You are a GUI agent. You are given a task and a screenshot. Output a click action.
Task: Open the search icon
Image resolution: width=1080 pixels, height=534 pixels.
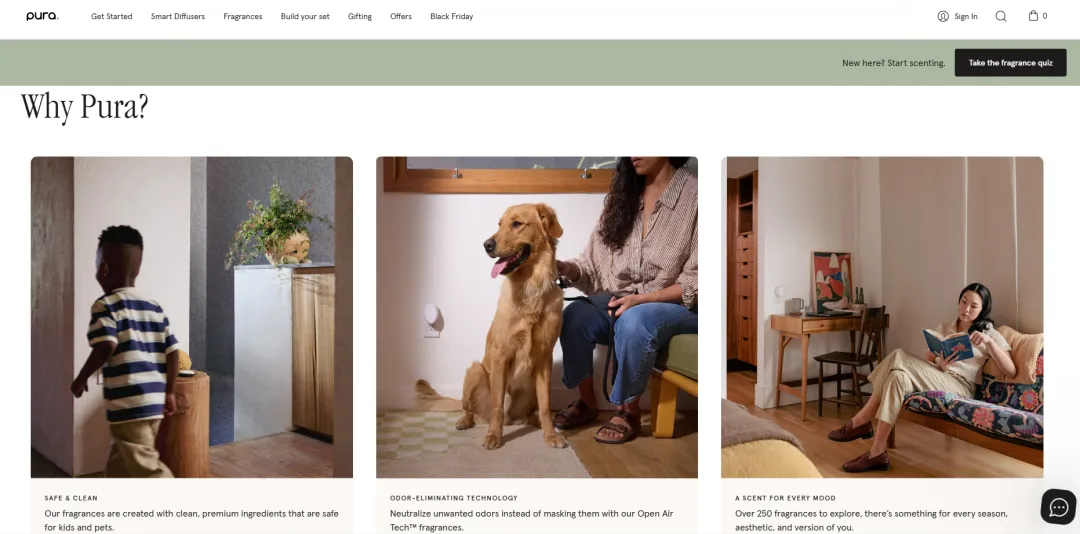[x=1001, y=17]
